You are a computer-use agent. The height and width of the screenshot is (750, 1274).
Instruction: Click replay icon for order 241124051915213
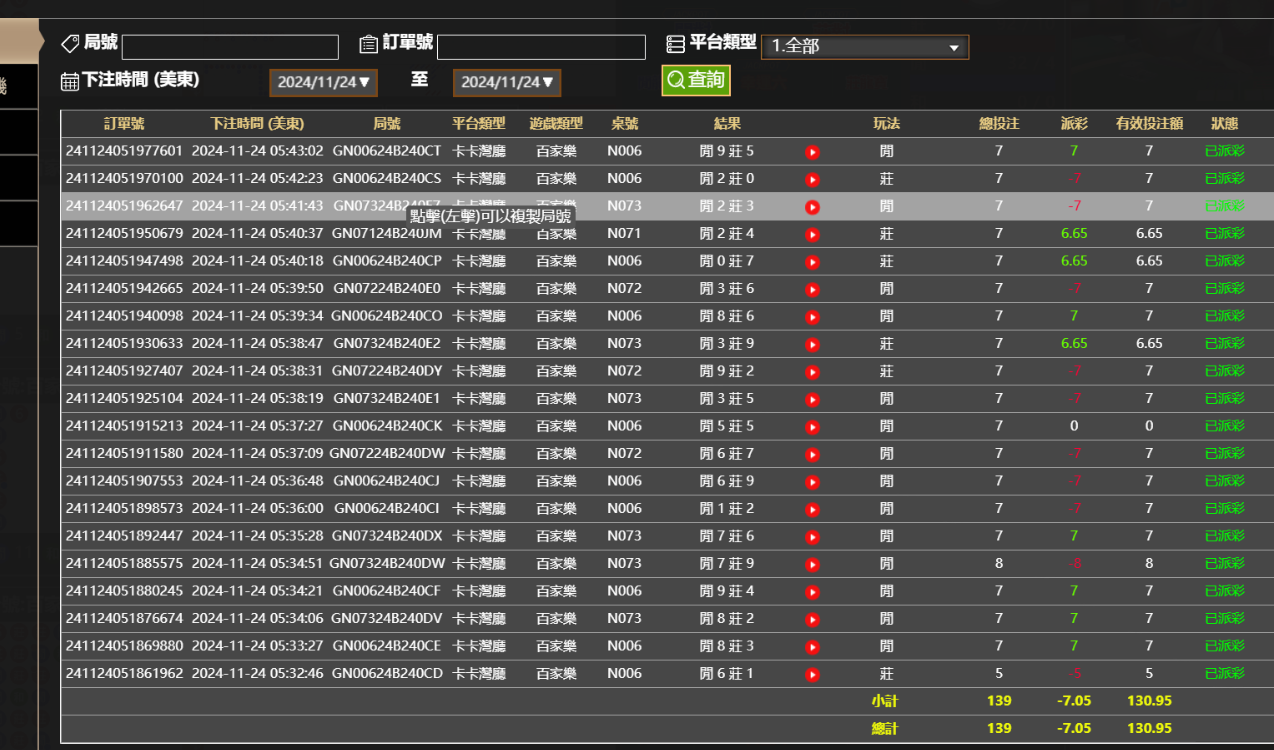[812, 427]
